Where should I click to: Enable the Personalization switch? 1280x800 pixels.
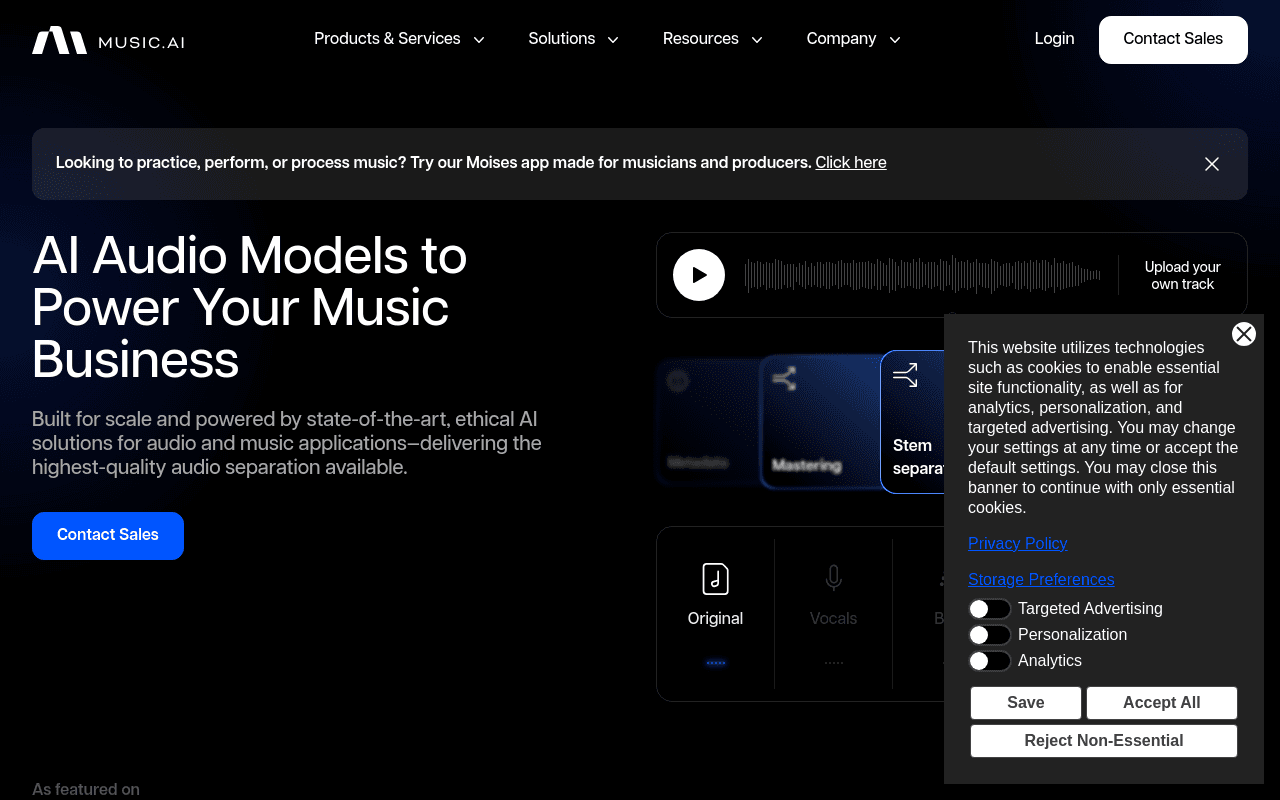tap(989, 635)
